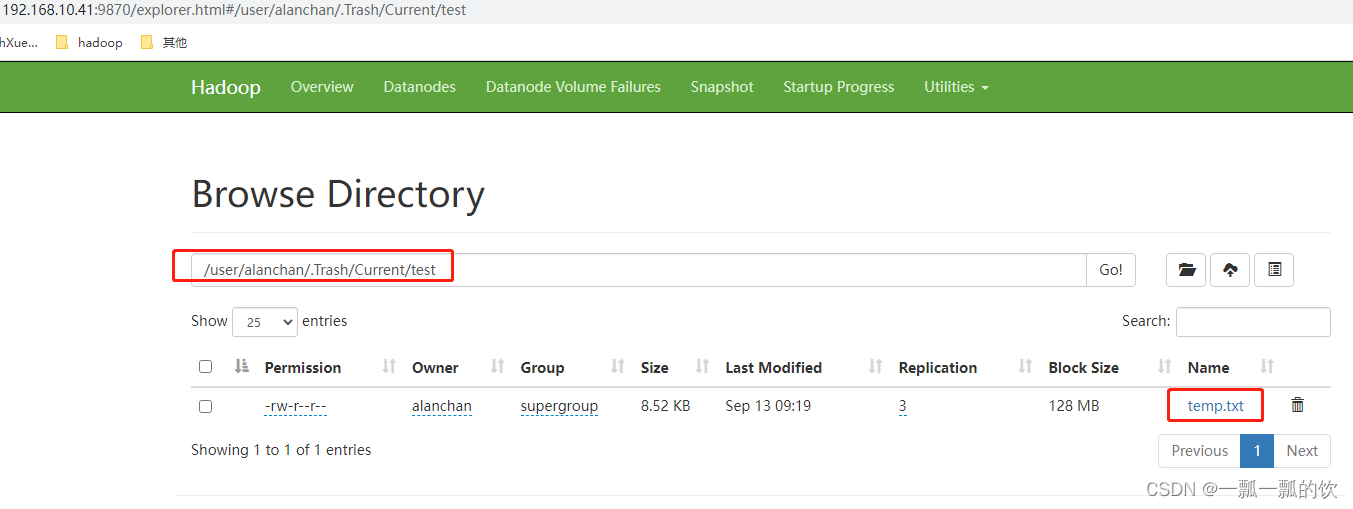Click the 128 MB block size cell

(1073, 406)
